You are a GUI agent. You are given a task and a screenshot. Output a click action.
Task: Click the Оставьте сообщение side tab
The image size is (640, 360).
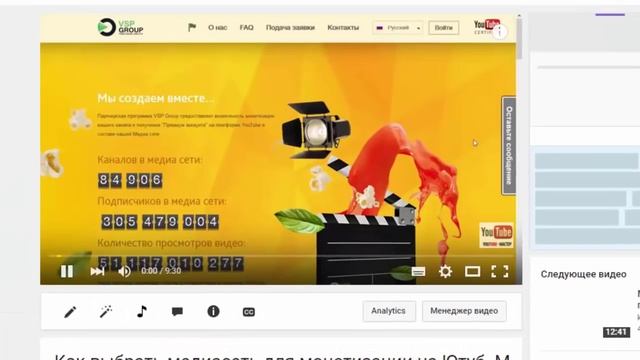coord(509,146)
